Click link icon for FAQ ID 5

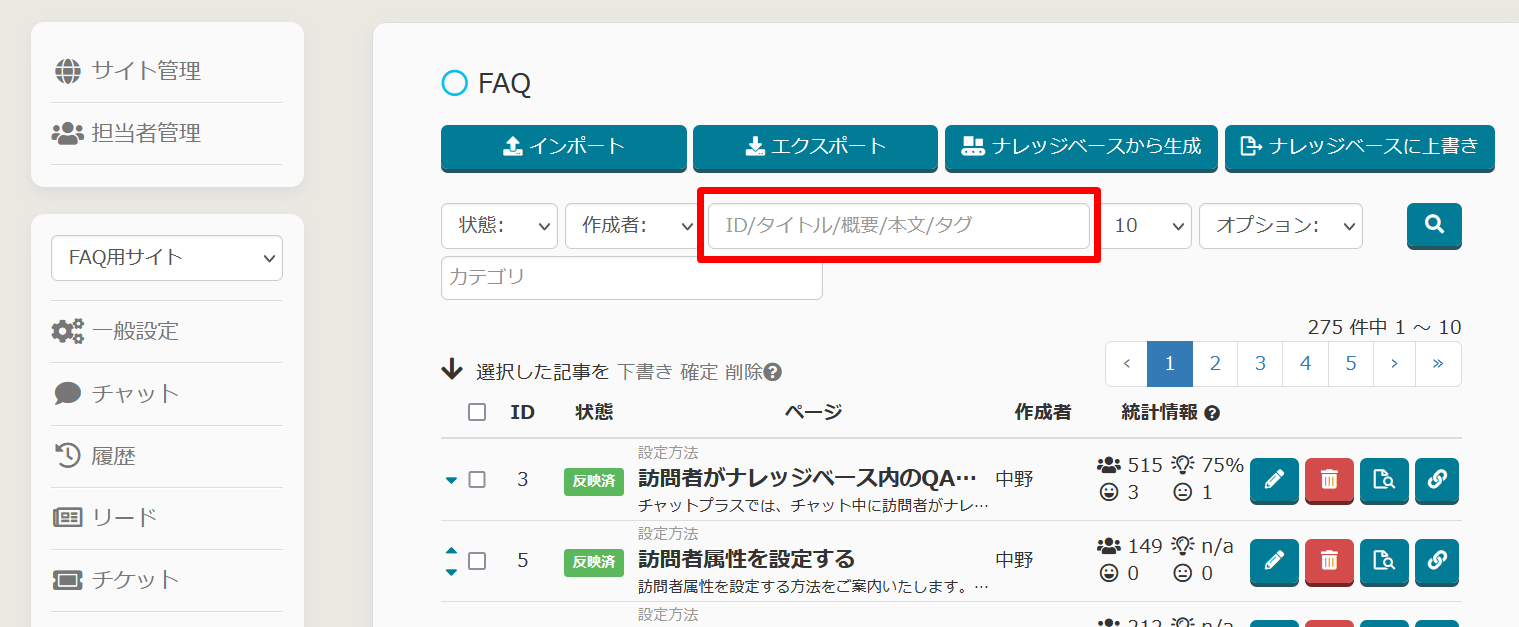1437,561
